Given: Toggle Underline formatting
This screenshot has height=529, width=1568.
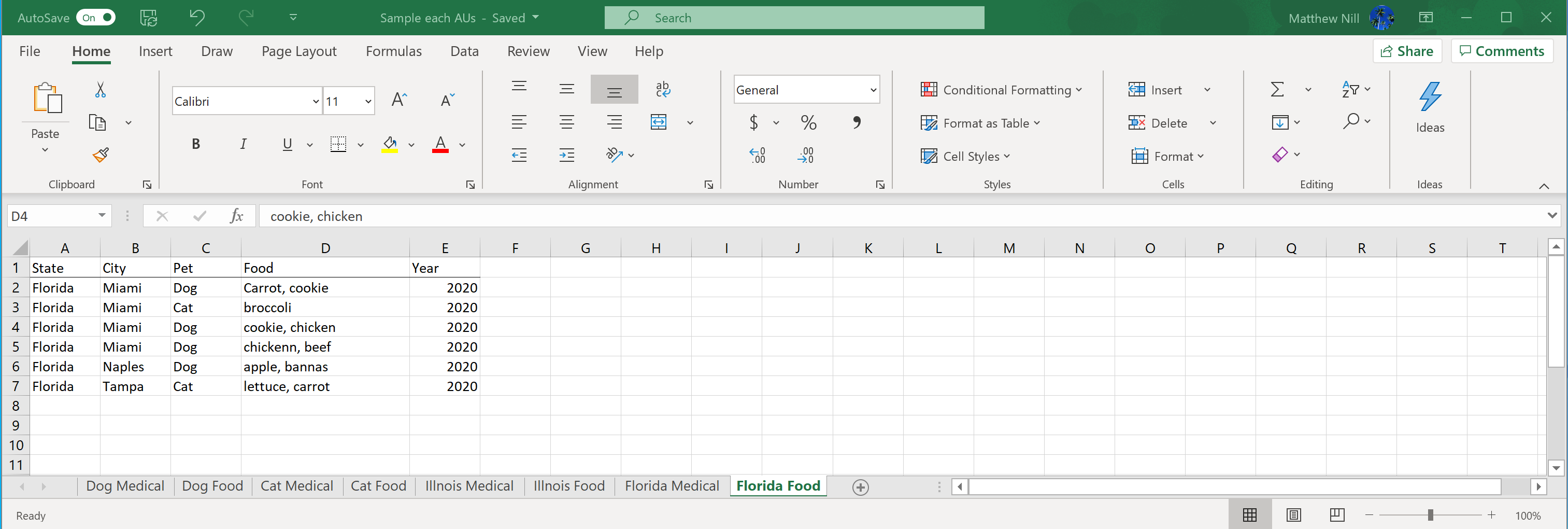Looking at the screenshot, I should [x=287, y=145].
